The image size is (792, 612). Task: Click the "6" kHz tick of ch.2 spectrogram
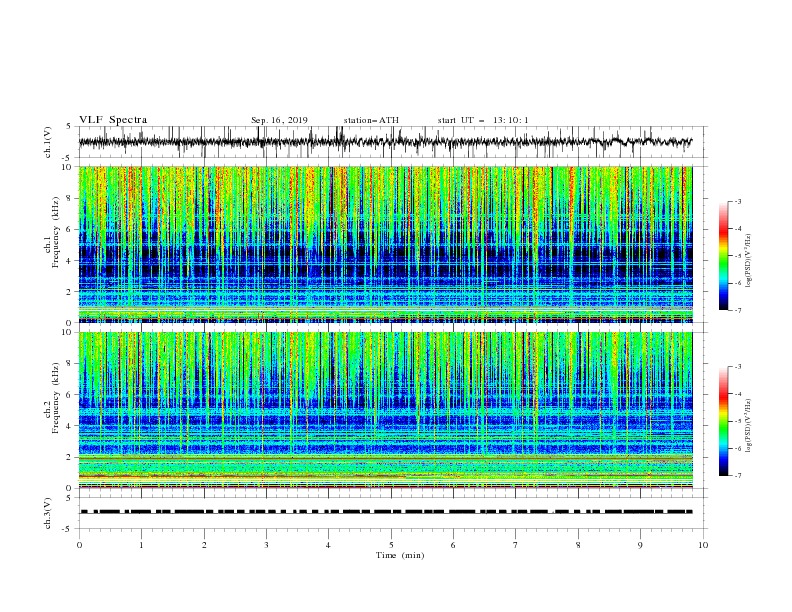pyautogui.click(x=70, y=395)
